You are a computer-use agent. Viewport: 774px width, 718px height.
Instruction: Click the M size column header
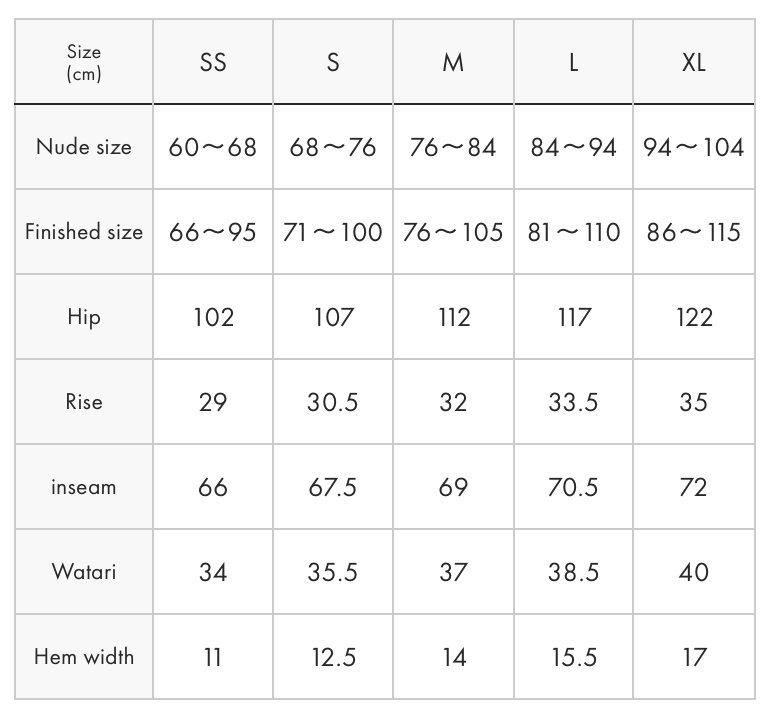[453, 62]
